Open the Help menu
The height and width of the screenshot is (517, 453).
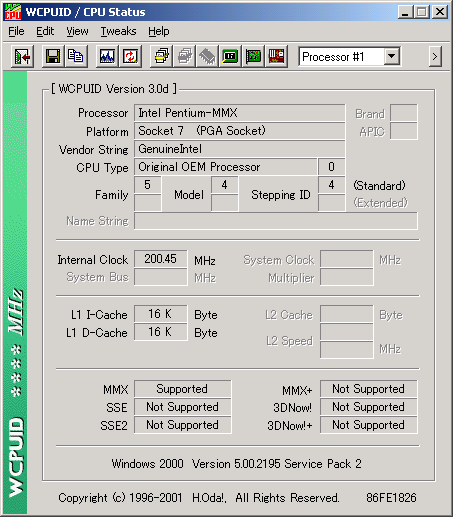click(159, 31)
